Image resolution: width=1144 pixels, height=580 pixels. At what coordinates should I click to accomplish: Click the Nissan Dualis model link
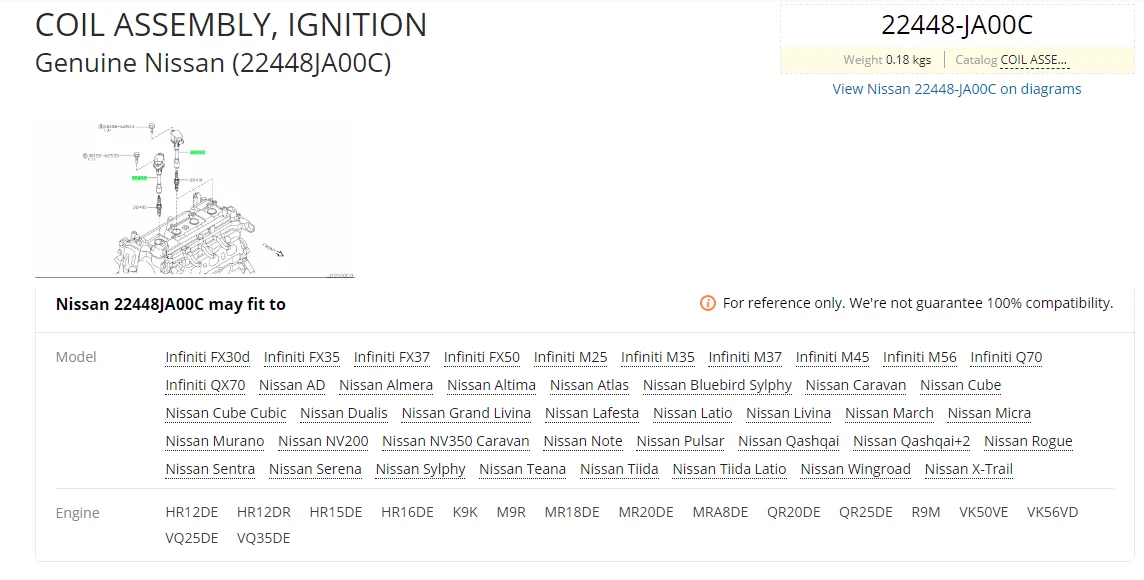point(344,414)
